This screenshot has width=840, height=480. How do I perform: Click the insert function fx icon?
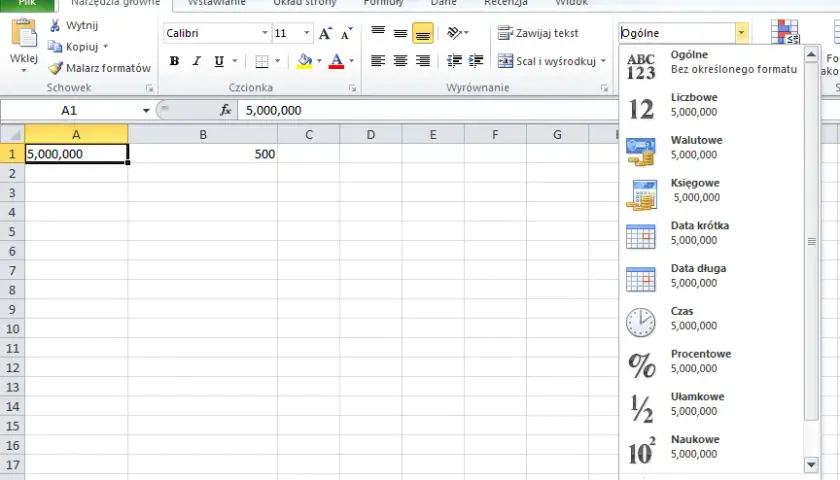pos(226,110)
